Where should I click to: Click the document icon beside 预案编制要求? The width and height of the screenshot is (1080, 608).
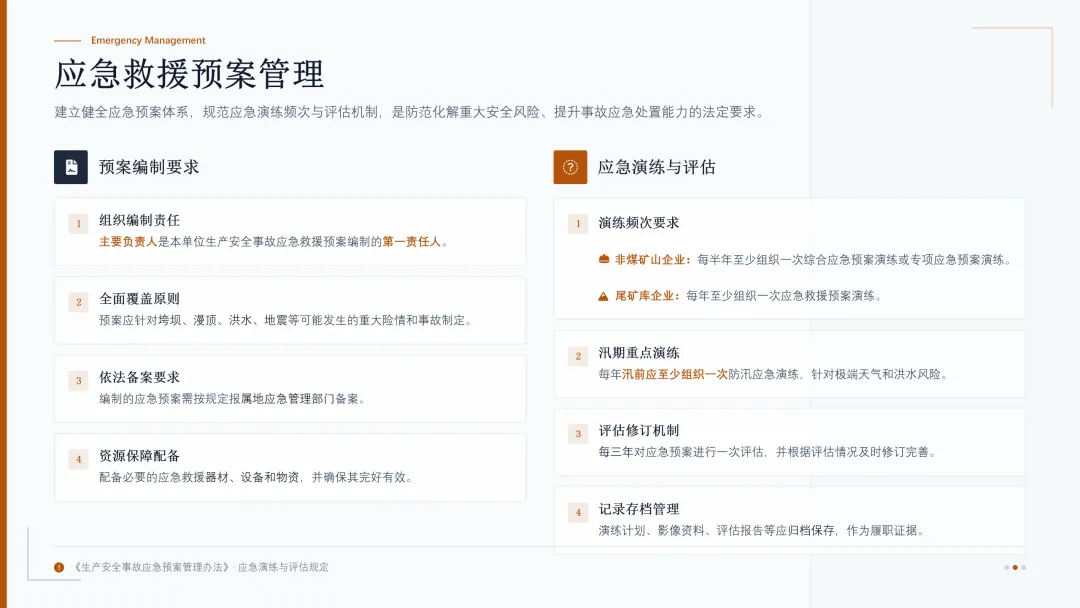71,167
